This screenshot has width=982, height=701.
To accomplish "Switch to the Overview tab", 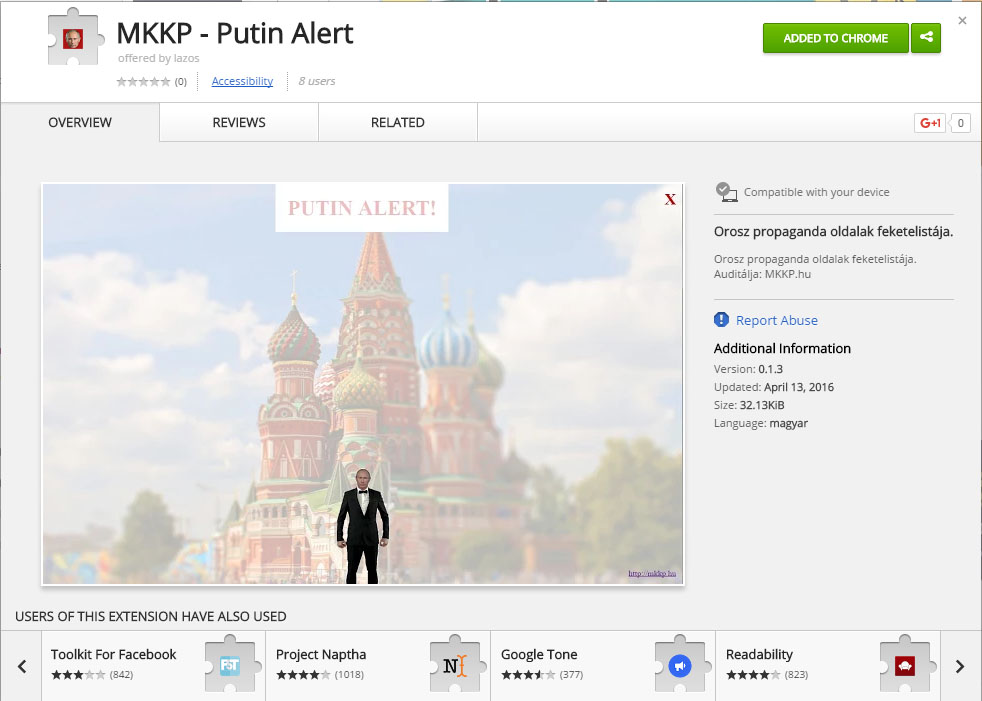I will coord(80,122).
